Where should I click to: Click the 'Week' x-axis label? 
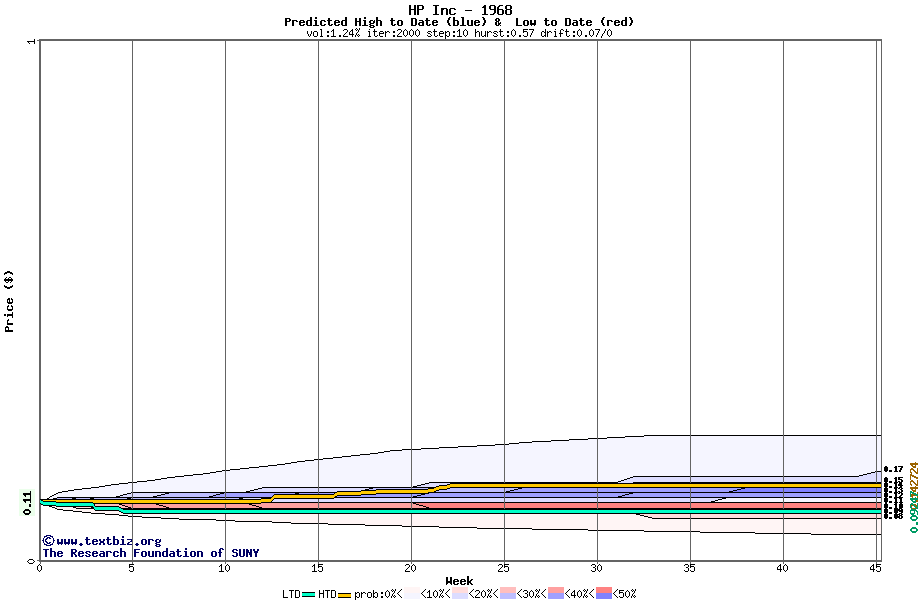459,581
